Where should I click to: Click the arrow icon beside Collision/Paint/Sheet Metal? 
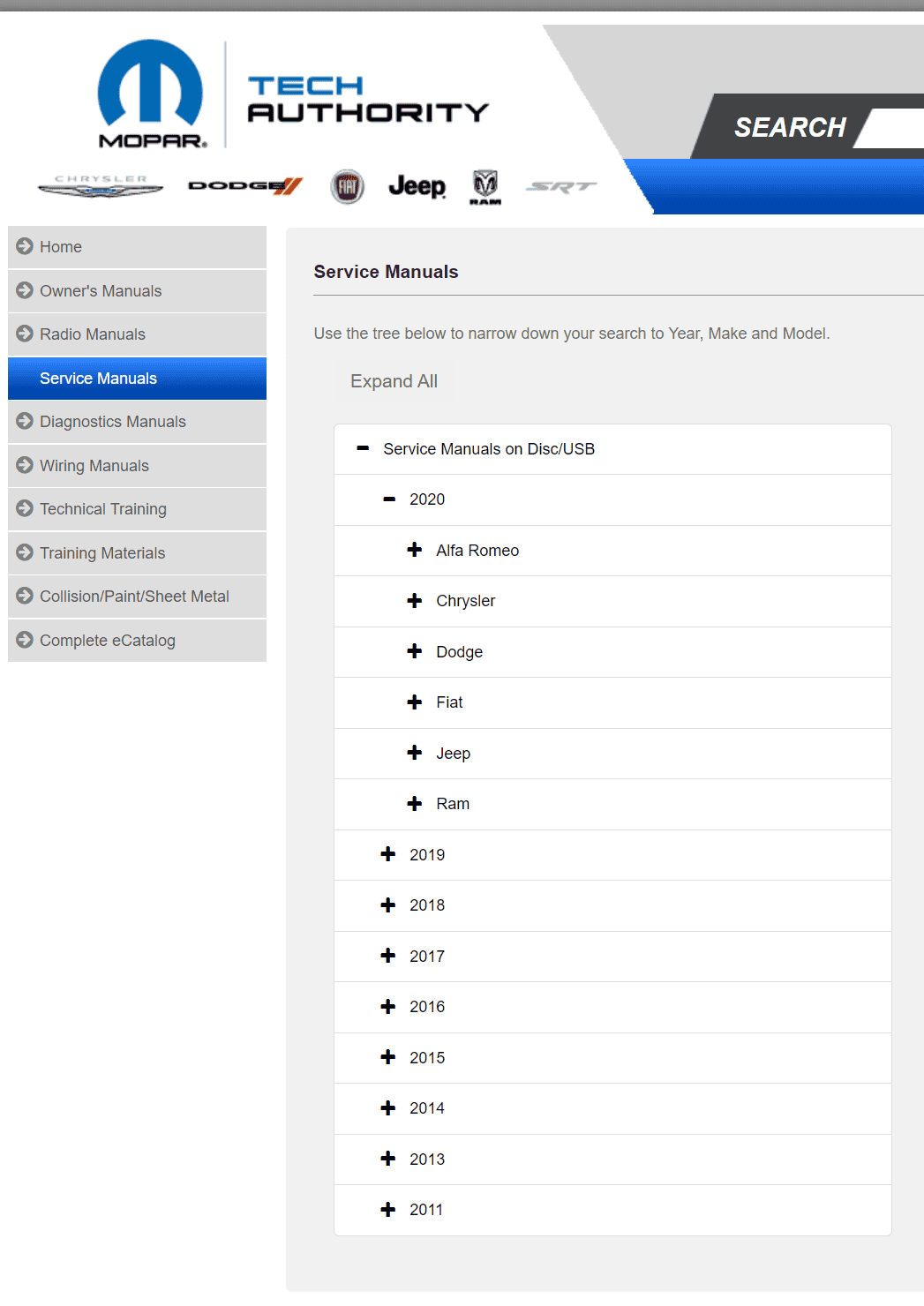click(25, 596)
